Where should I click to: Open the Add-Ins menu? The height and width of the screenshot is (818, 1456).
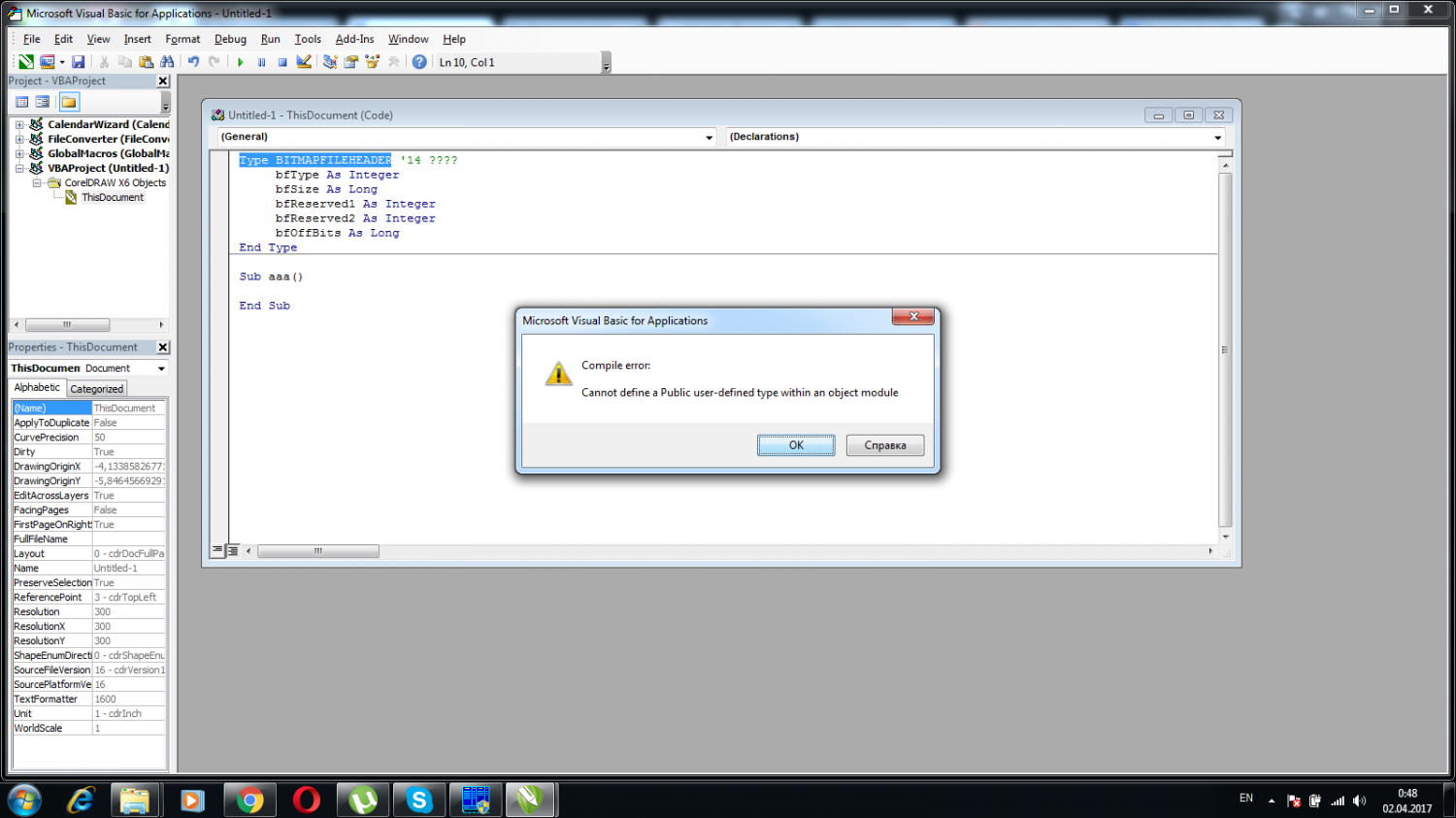[x=354, y=39]
